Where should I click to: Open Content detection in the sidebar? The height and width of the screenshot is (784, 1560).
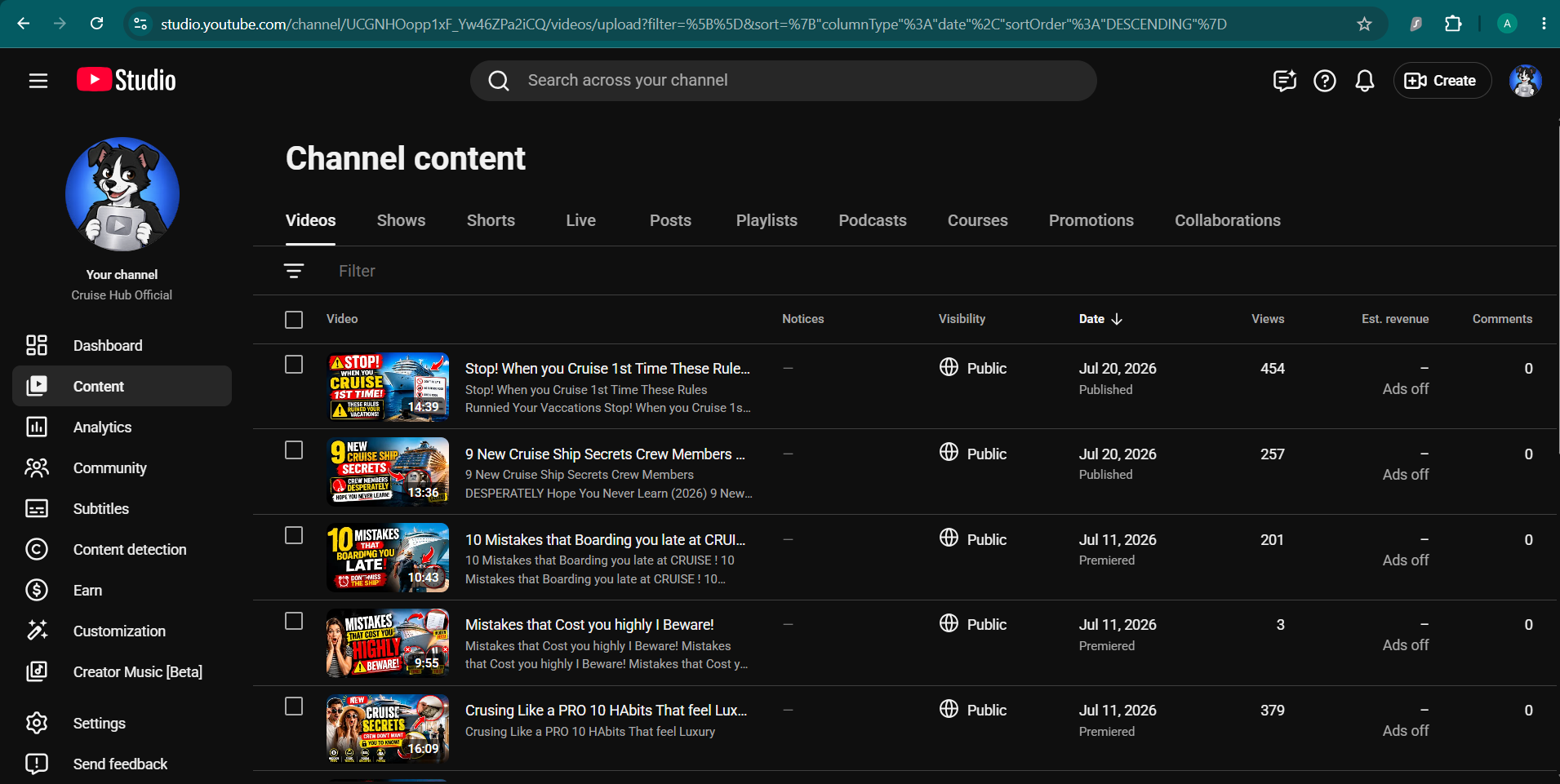(122, 549)
